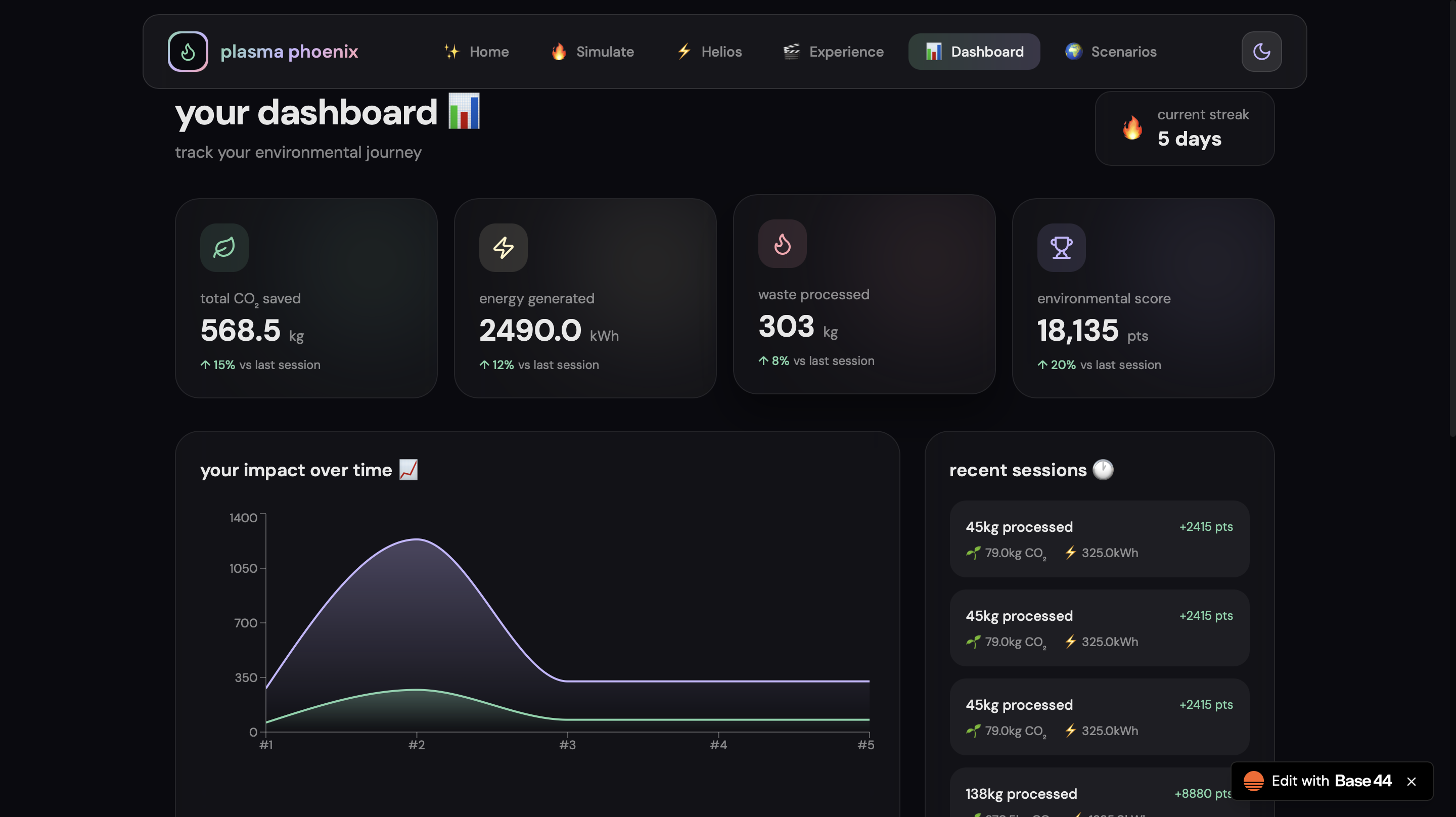This screenshot has height=817, width=1456.
Task: Click the 138kg processed session entry
Action: click(x=1099, y=793)
